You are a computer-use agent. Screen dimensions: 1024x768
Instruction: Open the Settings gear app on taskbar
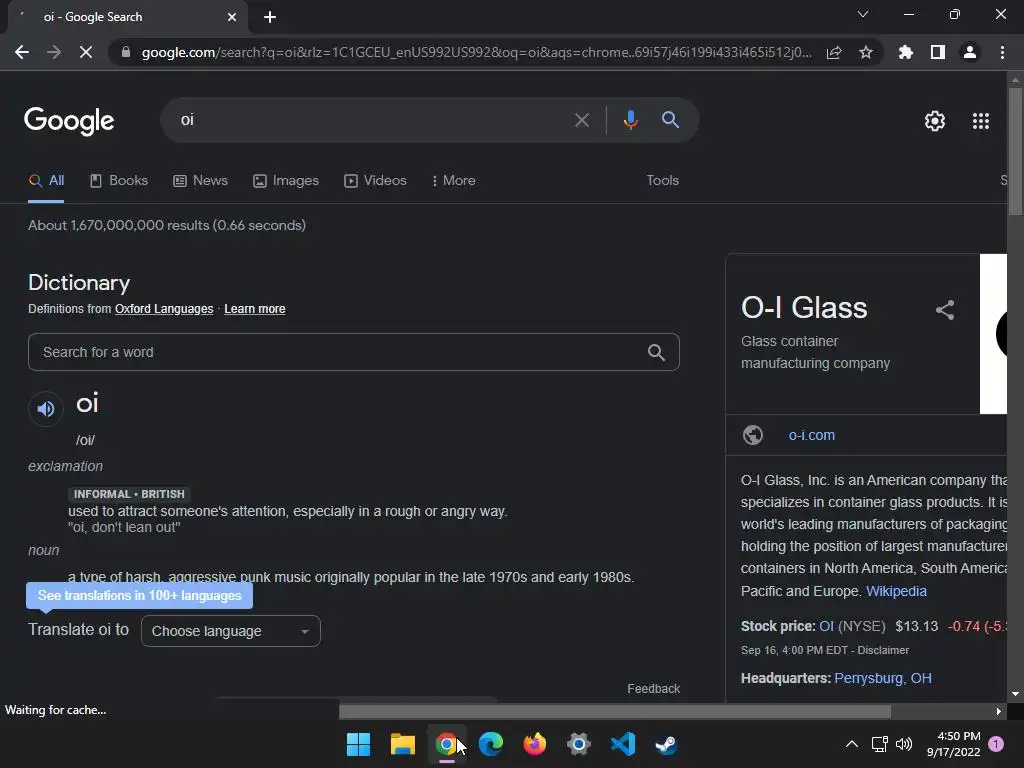pos(579,744)
